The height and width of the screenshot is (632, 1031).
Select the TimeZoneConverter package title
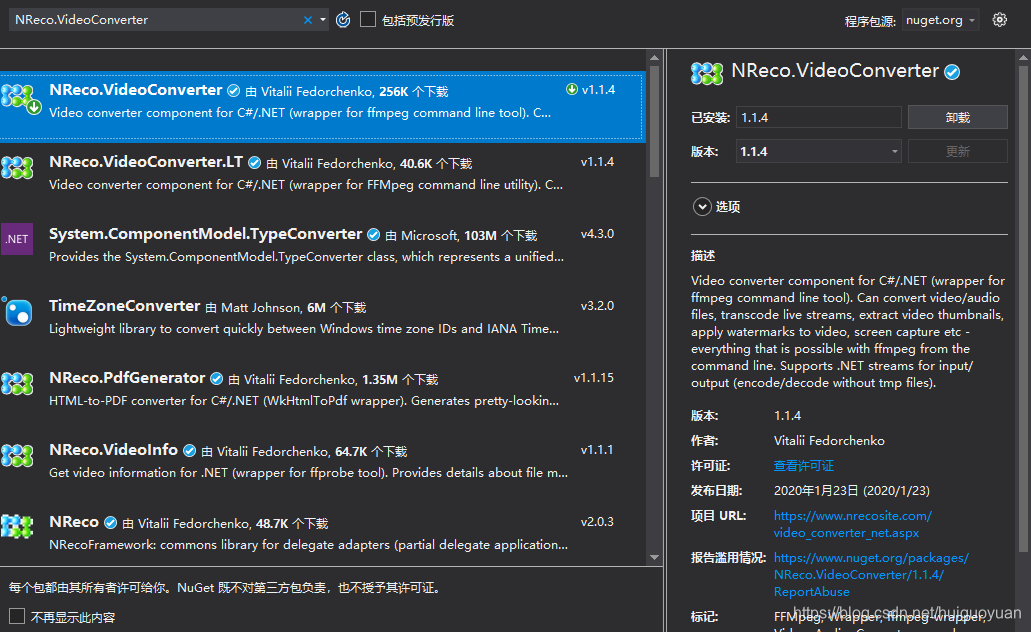[125, 306]
